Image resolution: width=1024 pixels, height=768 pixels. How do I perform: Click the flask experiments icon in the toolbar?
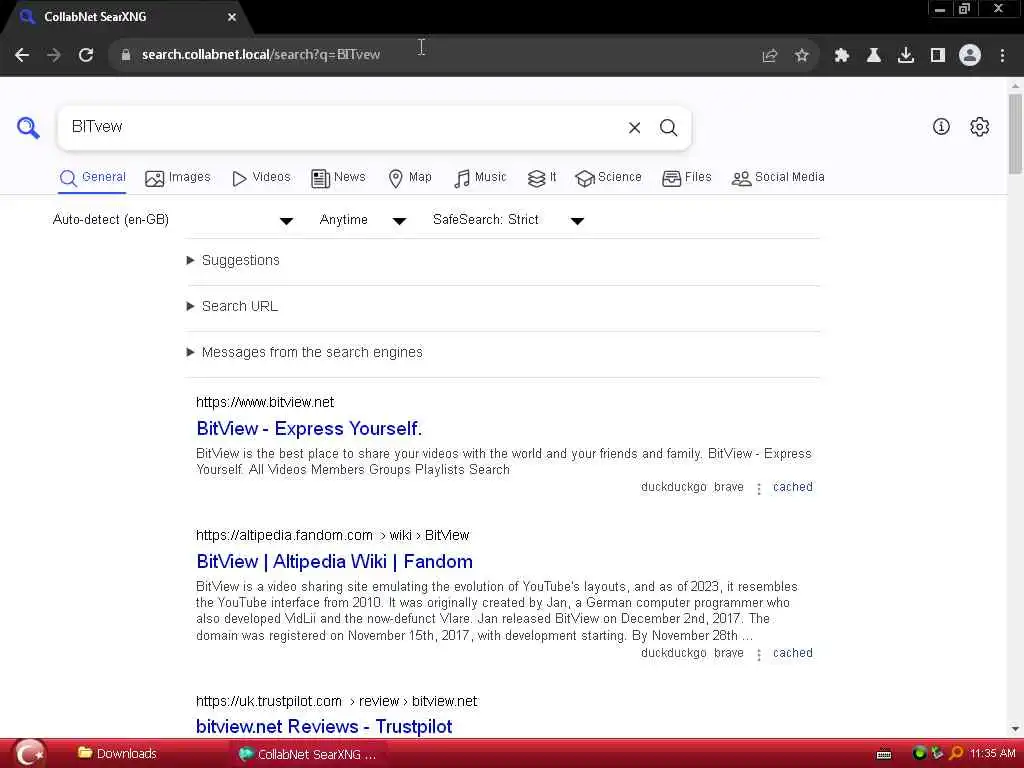pos(874,56)
